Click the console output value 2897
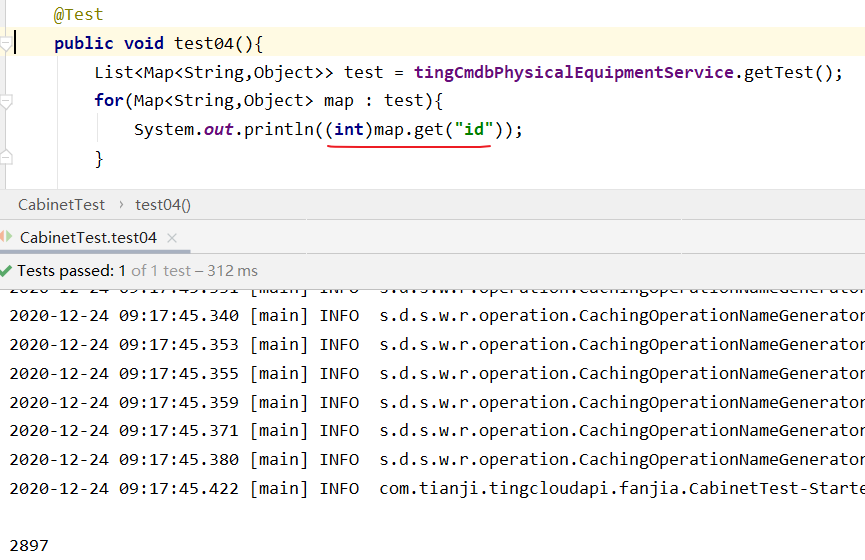This screenshot has width=865, height=560. tap(29, 546)
